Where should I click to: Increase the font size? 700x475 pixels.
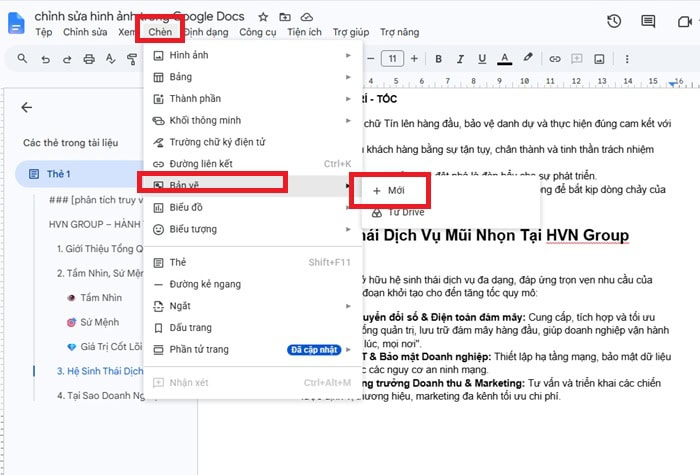414,58
